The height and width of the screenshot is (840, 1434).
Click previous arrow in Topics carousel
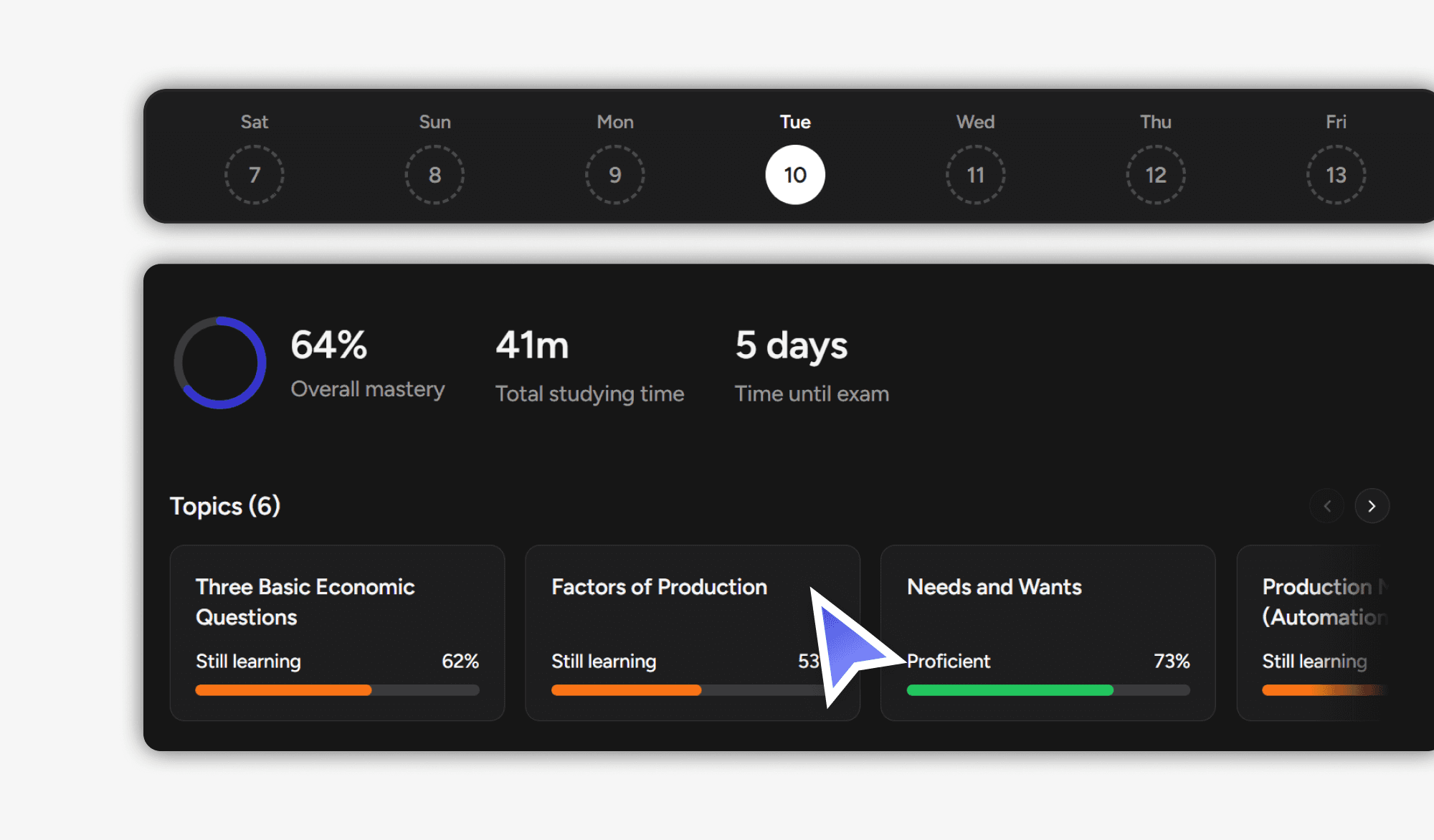(1327, 506)
